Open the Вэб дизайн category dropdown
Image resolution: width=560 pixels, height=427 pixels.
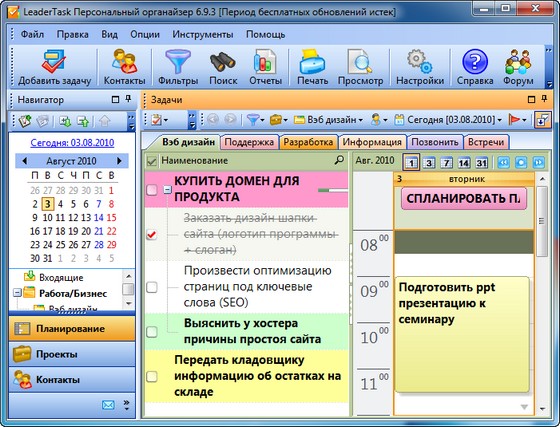tap(328, 120)
